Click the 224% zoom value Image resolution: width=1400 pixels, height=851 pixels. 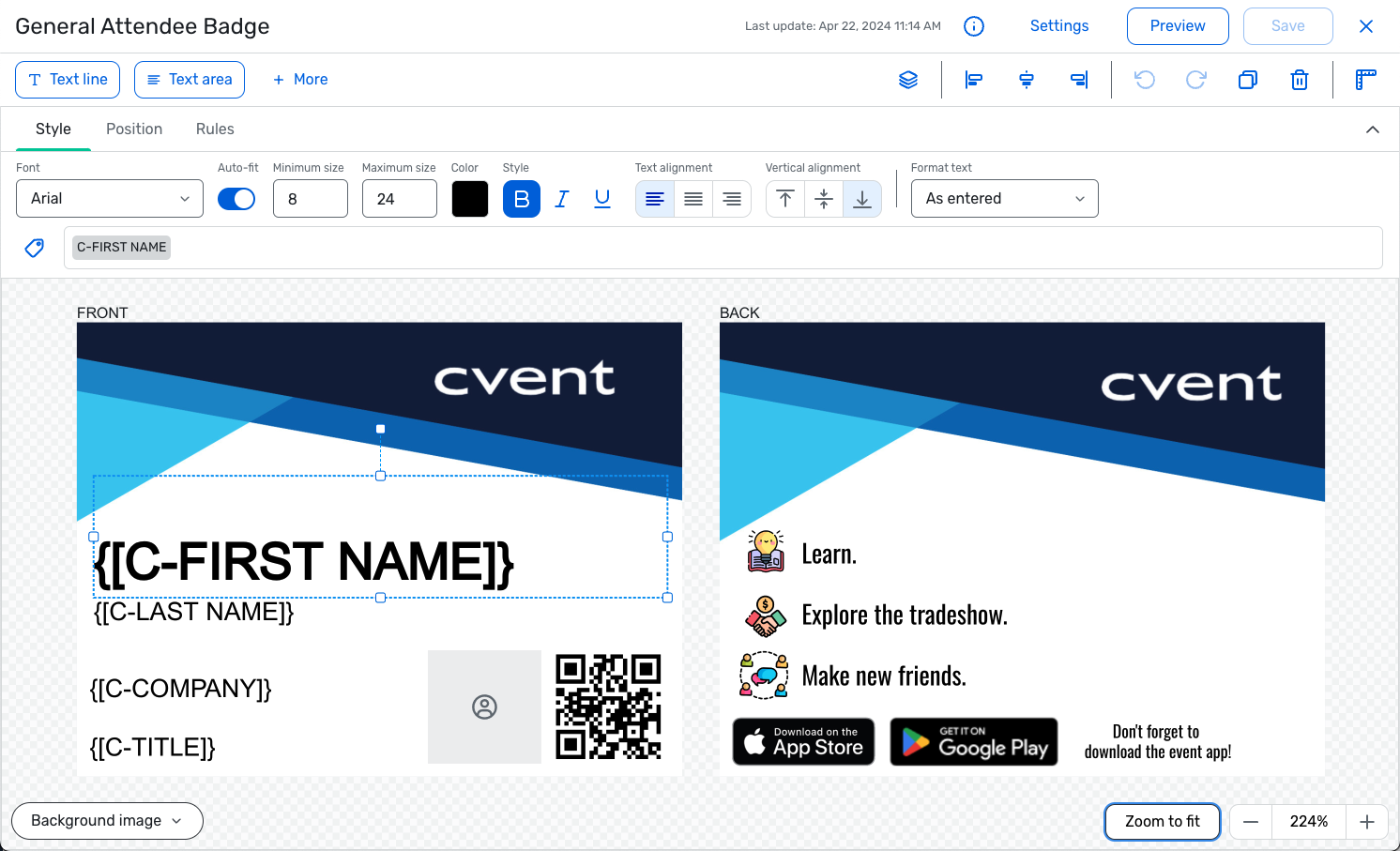(x=1309, y=822)
